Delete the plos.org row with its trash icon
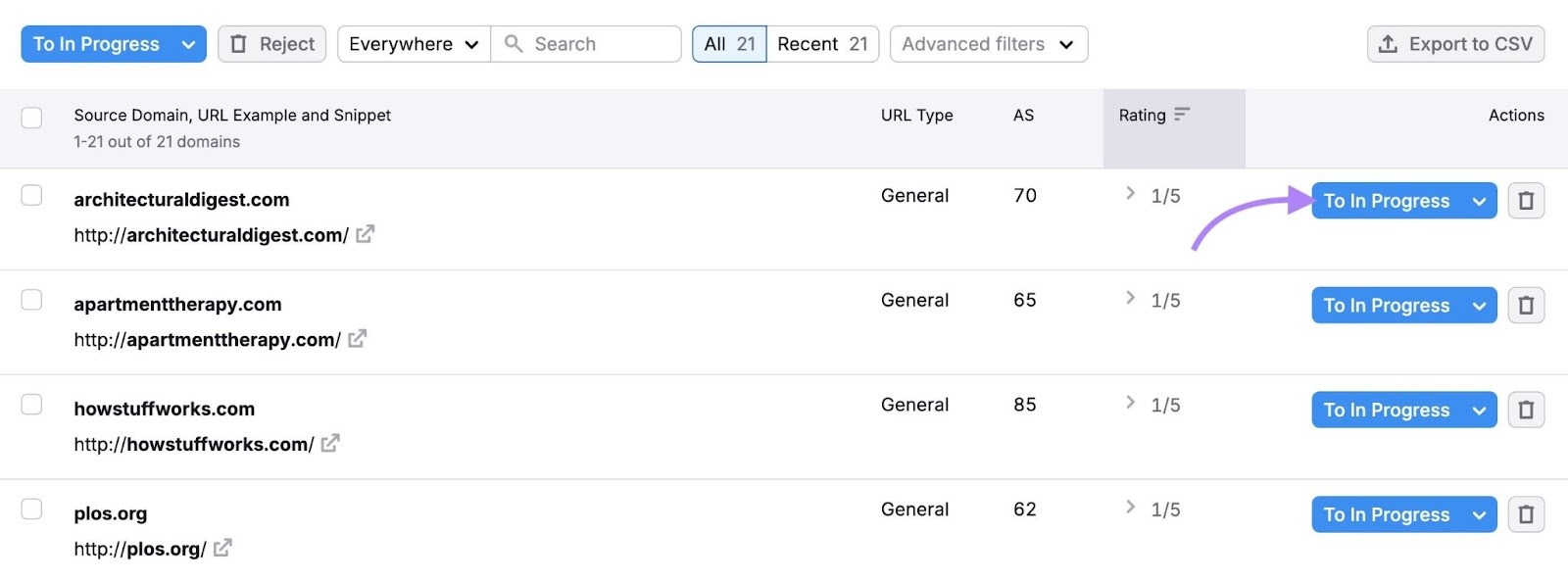Viewport: 1568px width, 581px height. point(1526,515)
